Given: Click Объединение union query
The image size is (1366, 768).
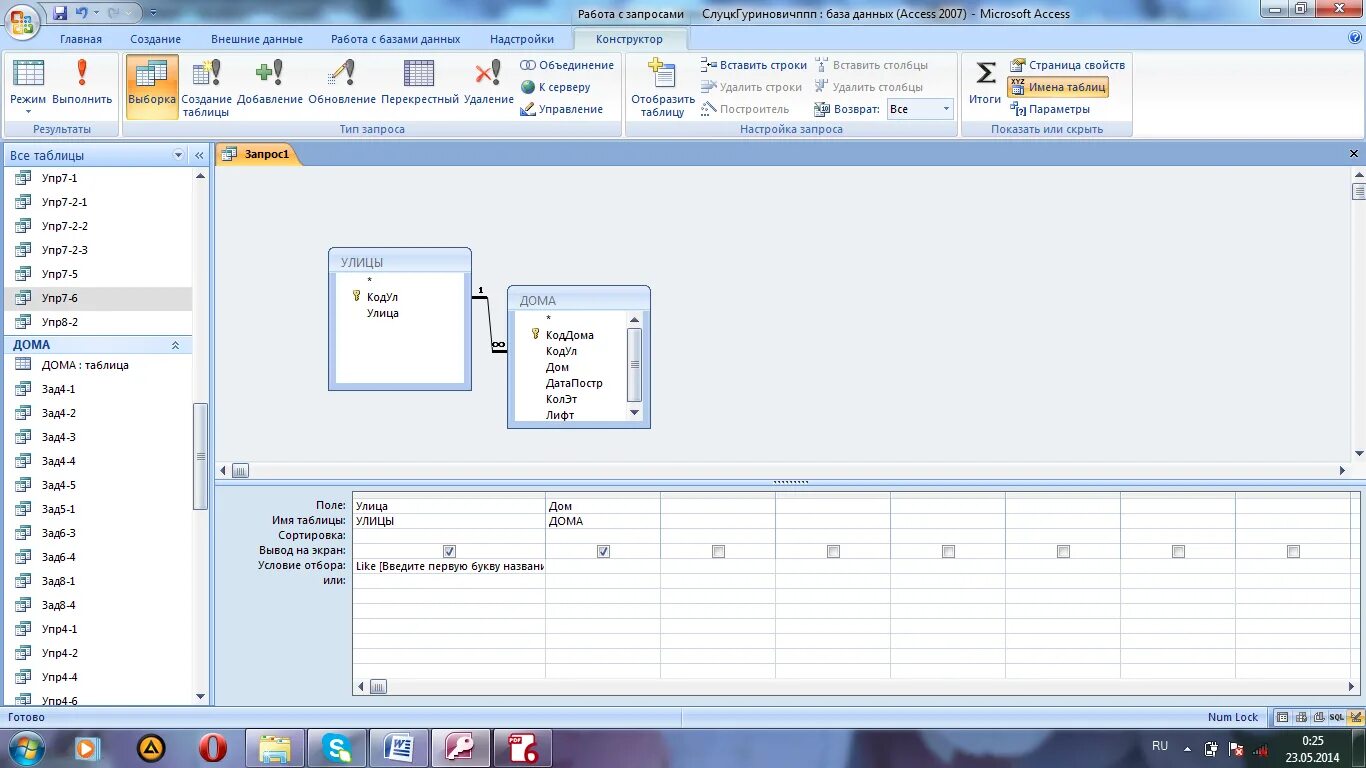Looking at the screenshot, I should pos(567,65).
